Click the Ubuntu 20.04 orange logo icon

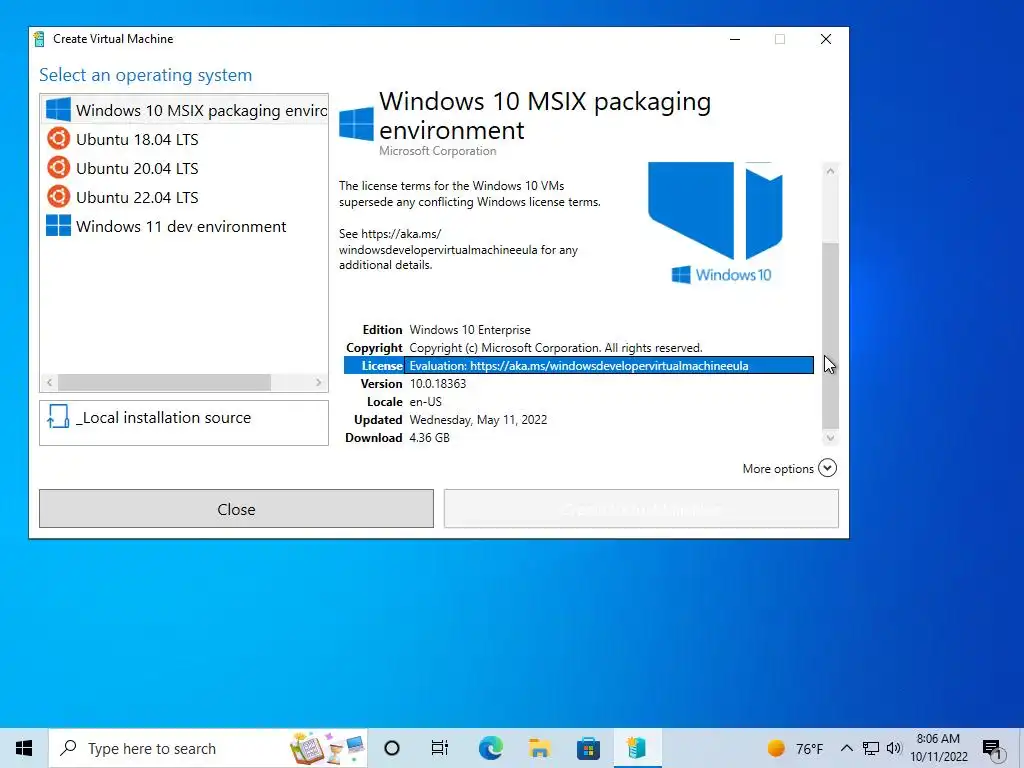pyautogui.click(x=58, y=168)
